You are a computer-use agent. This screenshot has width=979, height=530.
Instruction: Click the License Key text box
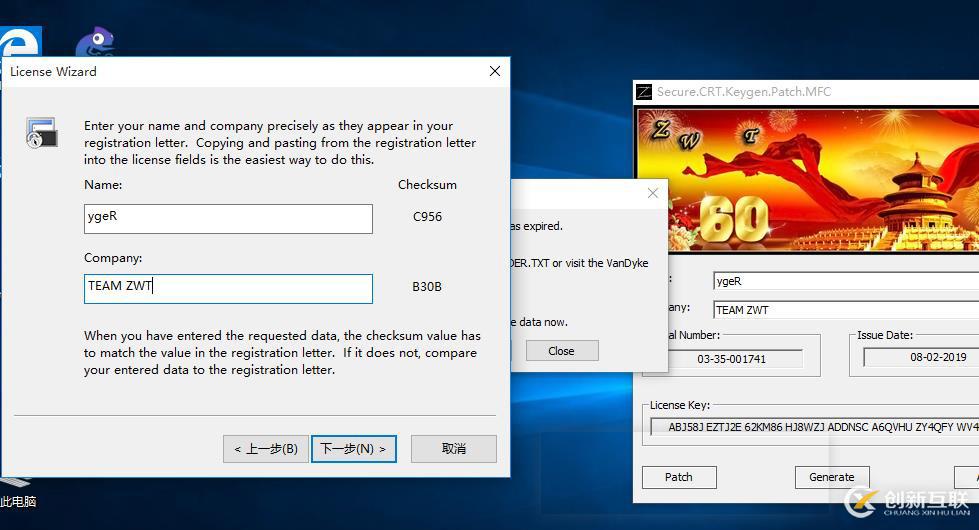(812, 427)
